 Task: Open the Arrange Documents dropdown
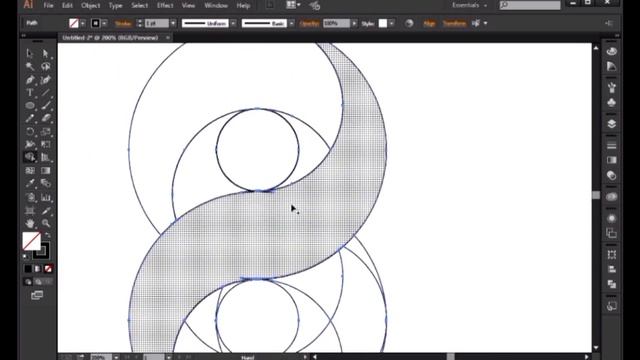click(293, 5)
